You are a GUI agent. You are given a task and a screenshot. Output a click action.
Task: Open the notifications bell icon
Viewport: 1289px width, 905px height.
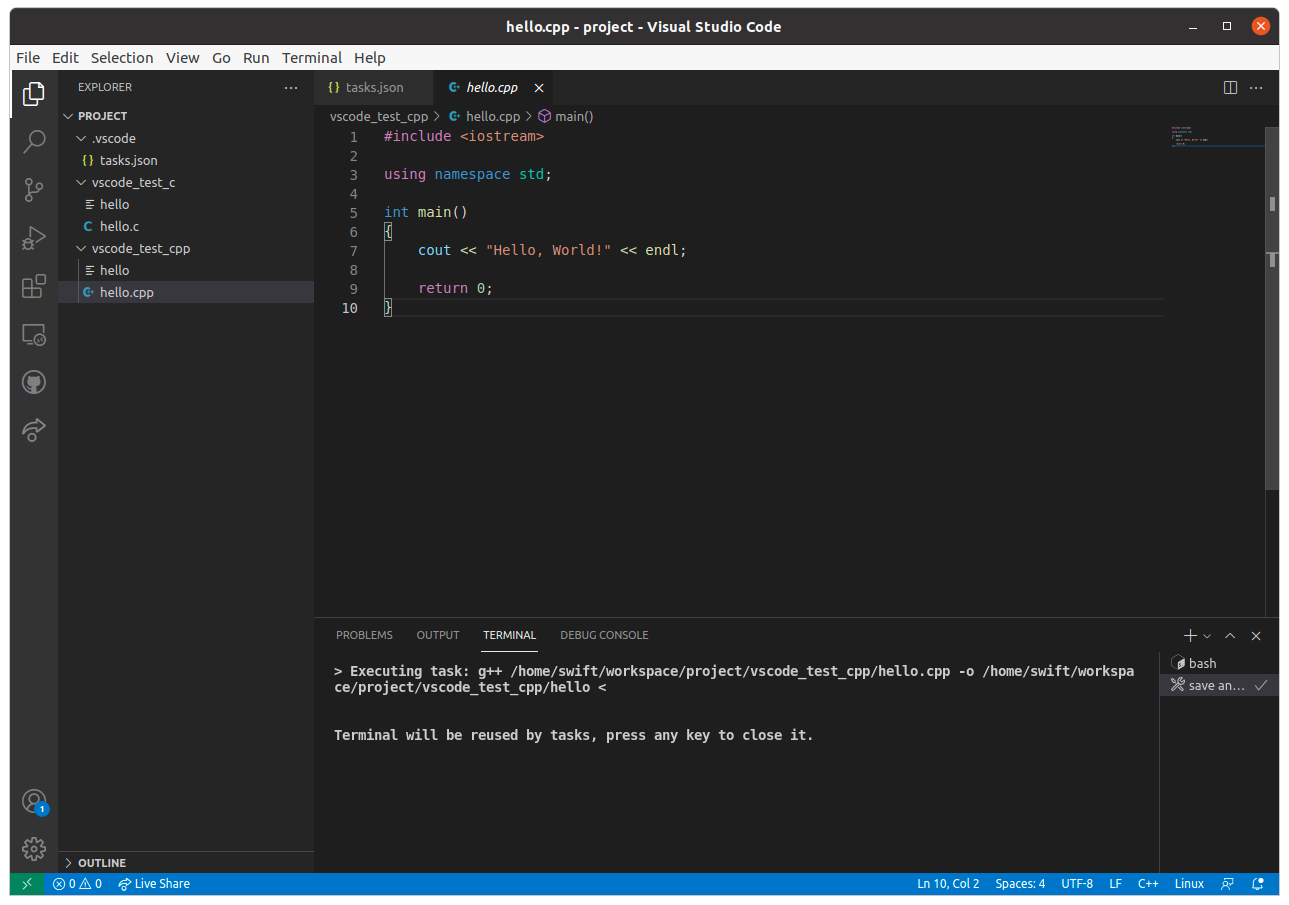[1260, 884]
